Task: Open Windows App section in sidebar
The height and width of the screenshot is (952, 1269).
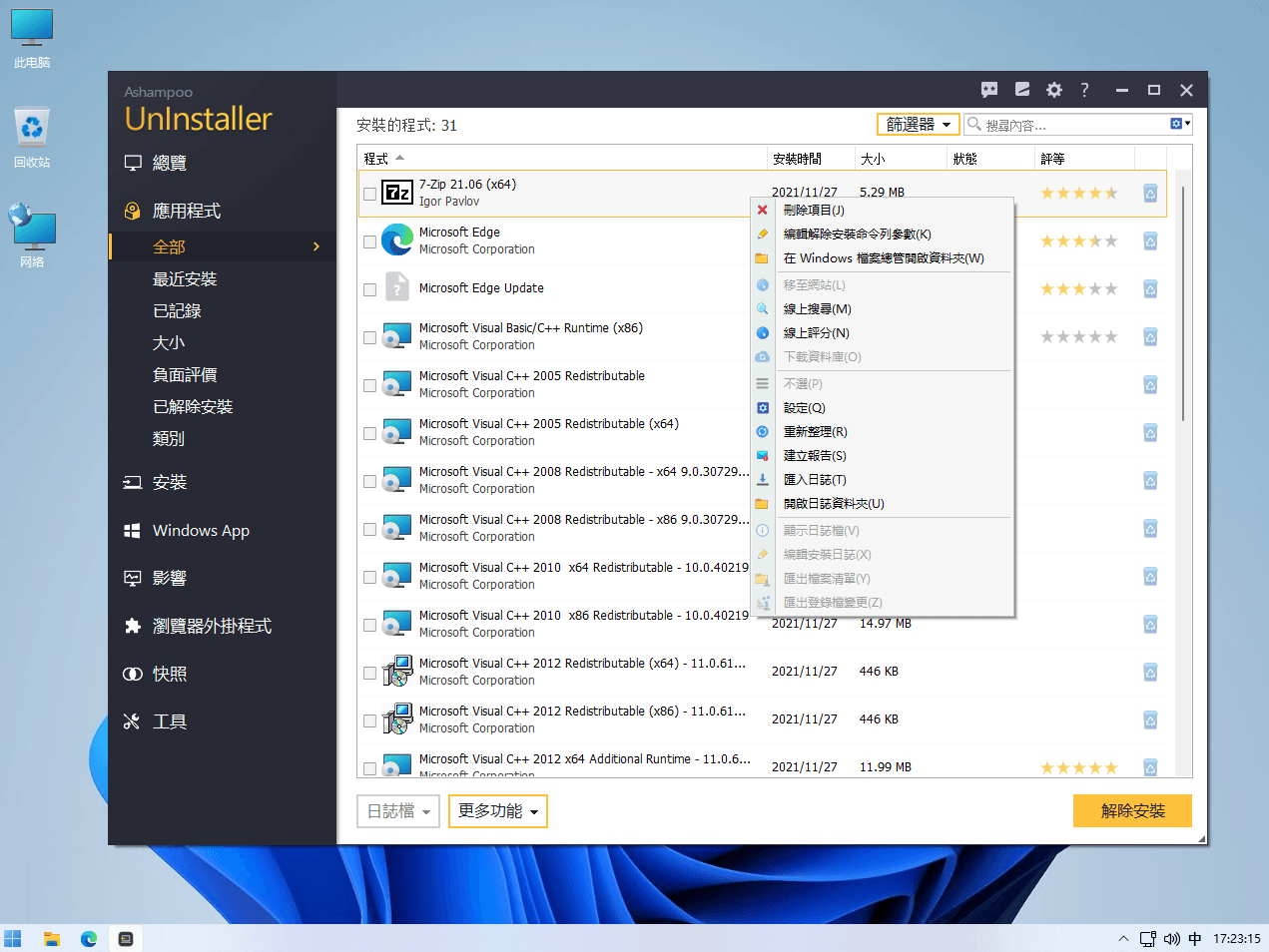Action: coord(201,530)
